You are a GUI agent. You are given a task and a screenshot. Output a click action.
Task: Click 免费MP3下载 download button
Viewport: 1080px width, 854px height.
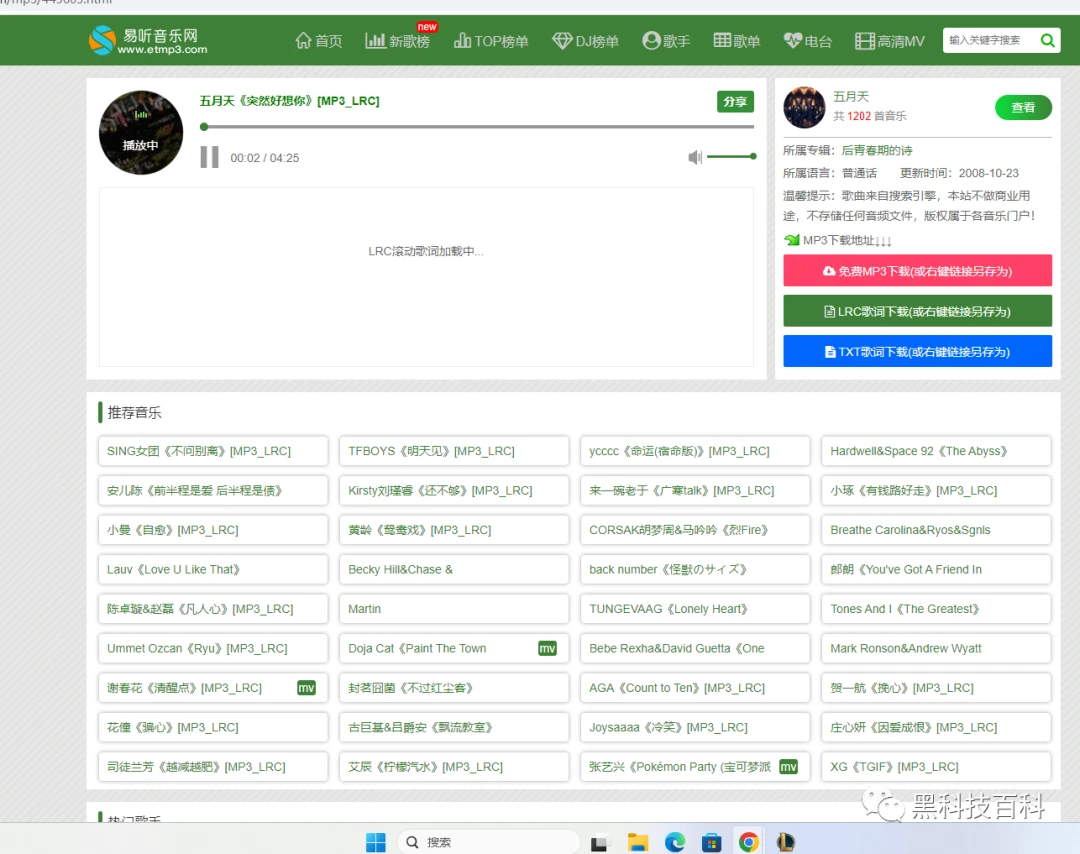[x=917, y=271]
